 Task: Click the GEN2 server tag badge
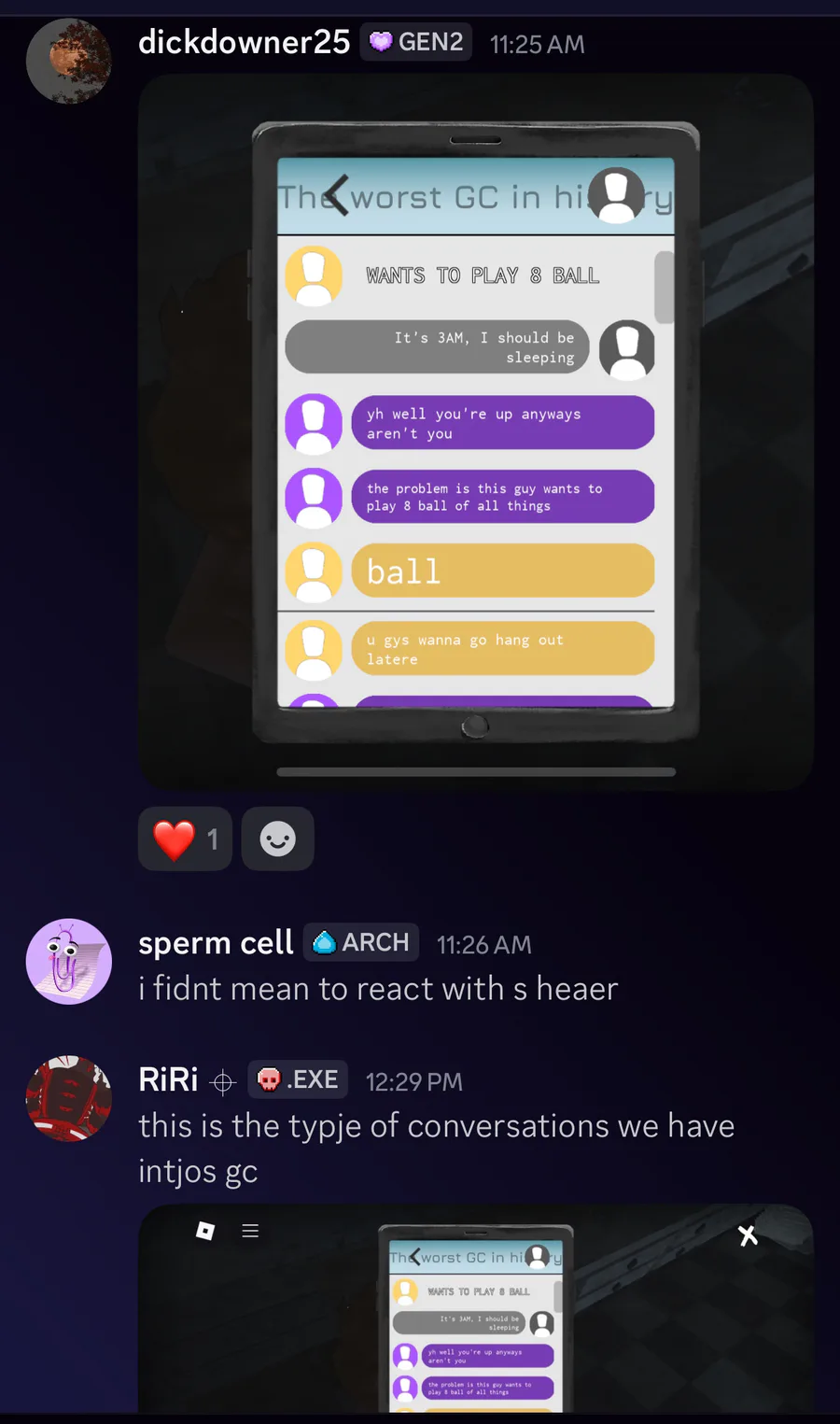[x=416, y=42]
